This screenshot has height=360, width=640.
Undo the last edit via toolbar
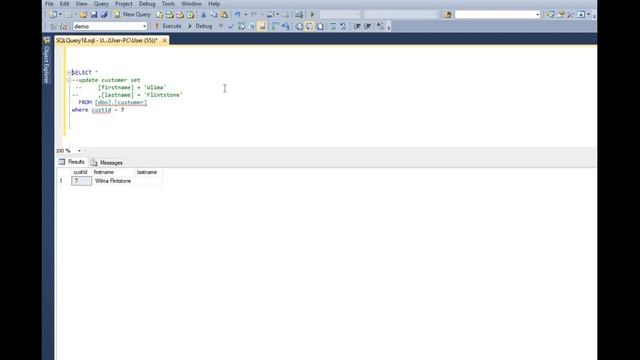pos(237,15)
